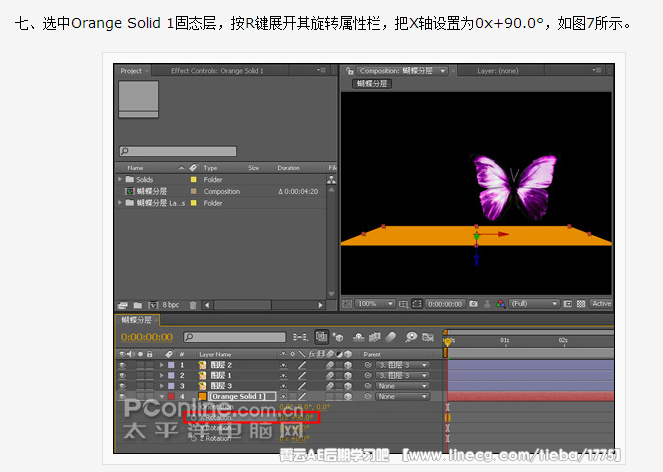Open Brainstorm from timeline toolbar

click(x=411, y=337)
